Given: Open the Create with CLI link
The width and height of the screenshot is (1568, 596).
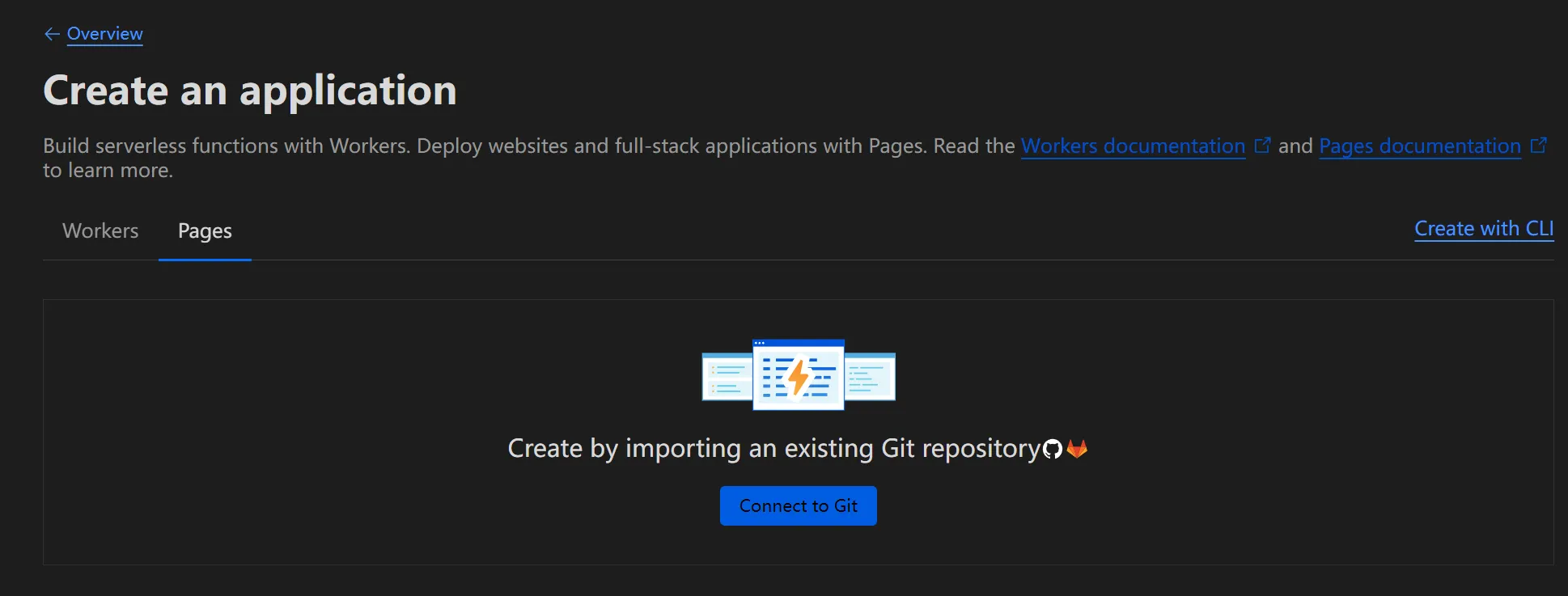Looking at the screenshot, I should (1484, 229).
